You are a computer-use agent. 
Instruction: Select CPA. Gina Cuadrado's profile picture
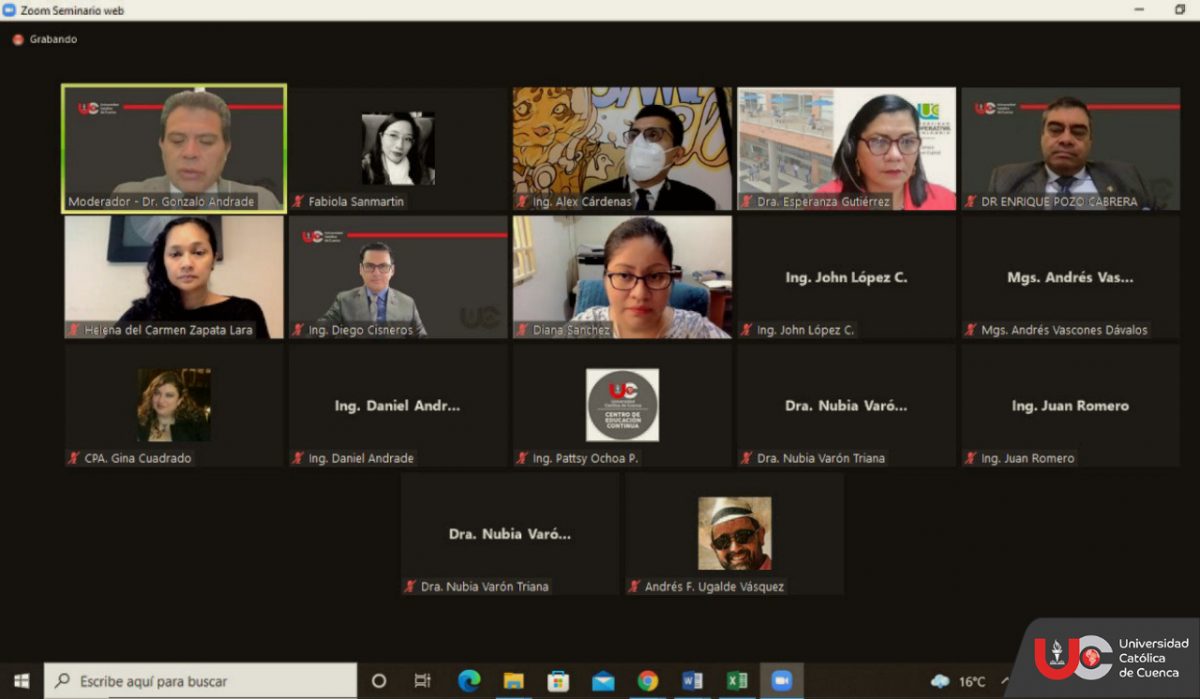tap(174, 405)
